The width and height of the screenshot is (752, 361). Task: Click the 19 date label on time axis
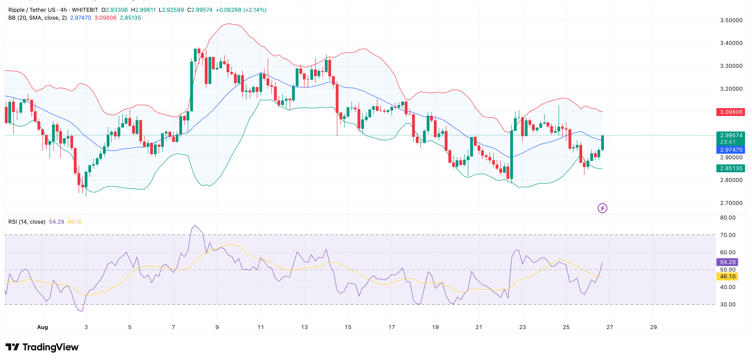tap(435, 327)
